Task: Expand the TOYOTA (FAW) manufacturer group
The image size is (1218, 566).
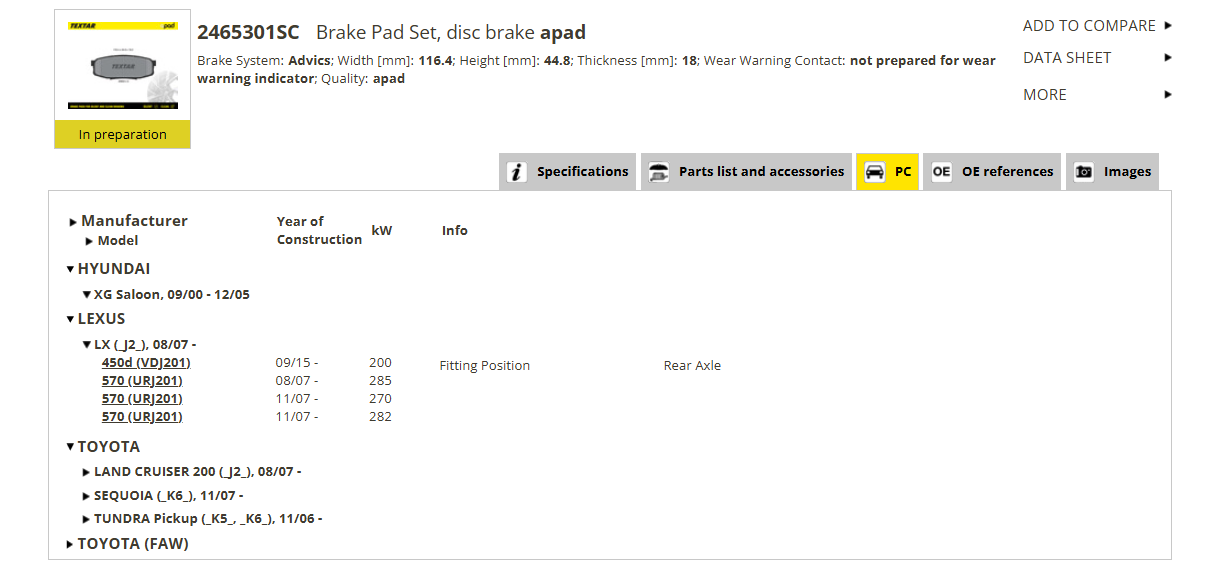Action: pos(70,545)
